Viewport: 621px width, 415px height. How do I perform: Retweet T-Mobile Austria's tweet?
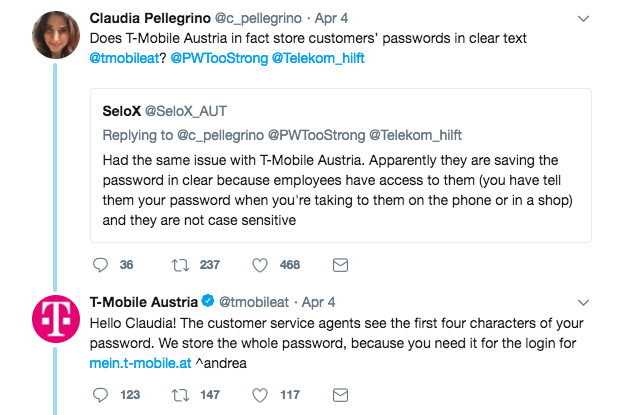[181, 395]
